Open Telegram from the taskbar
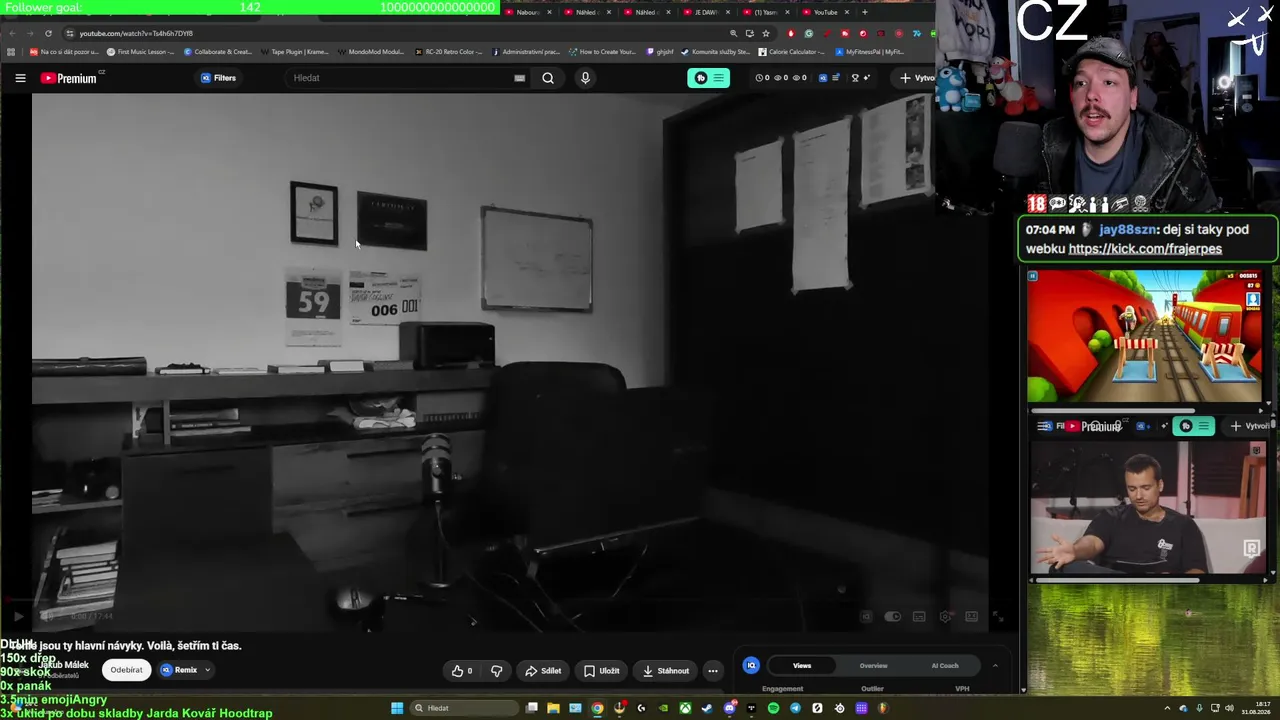The image size is (1280, 720). (795, 708)
